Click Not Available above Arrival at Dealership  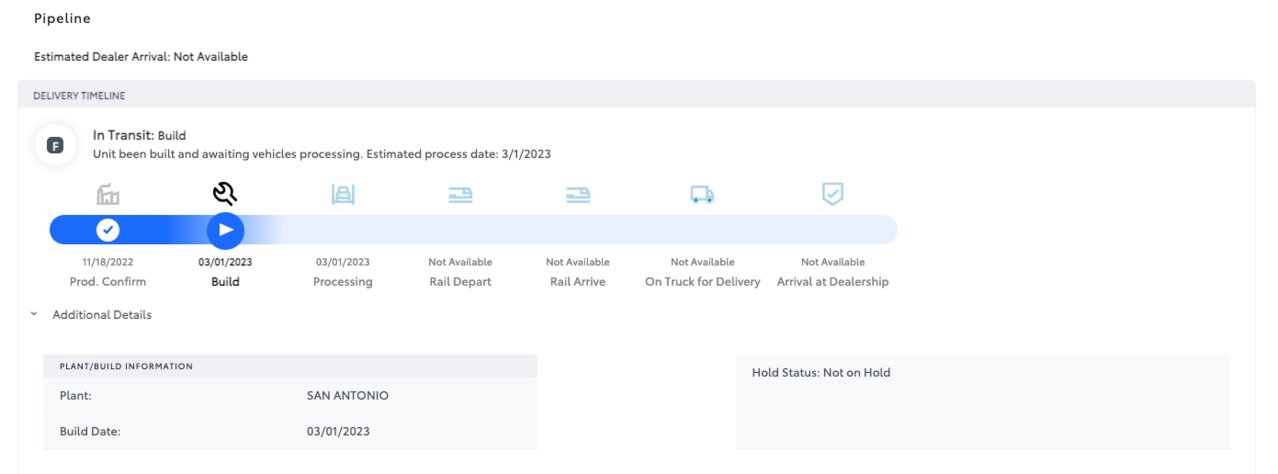[833, 262]
